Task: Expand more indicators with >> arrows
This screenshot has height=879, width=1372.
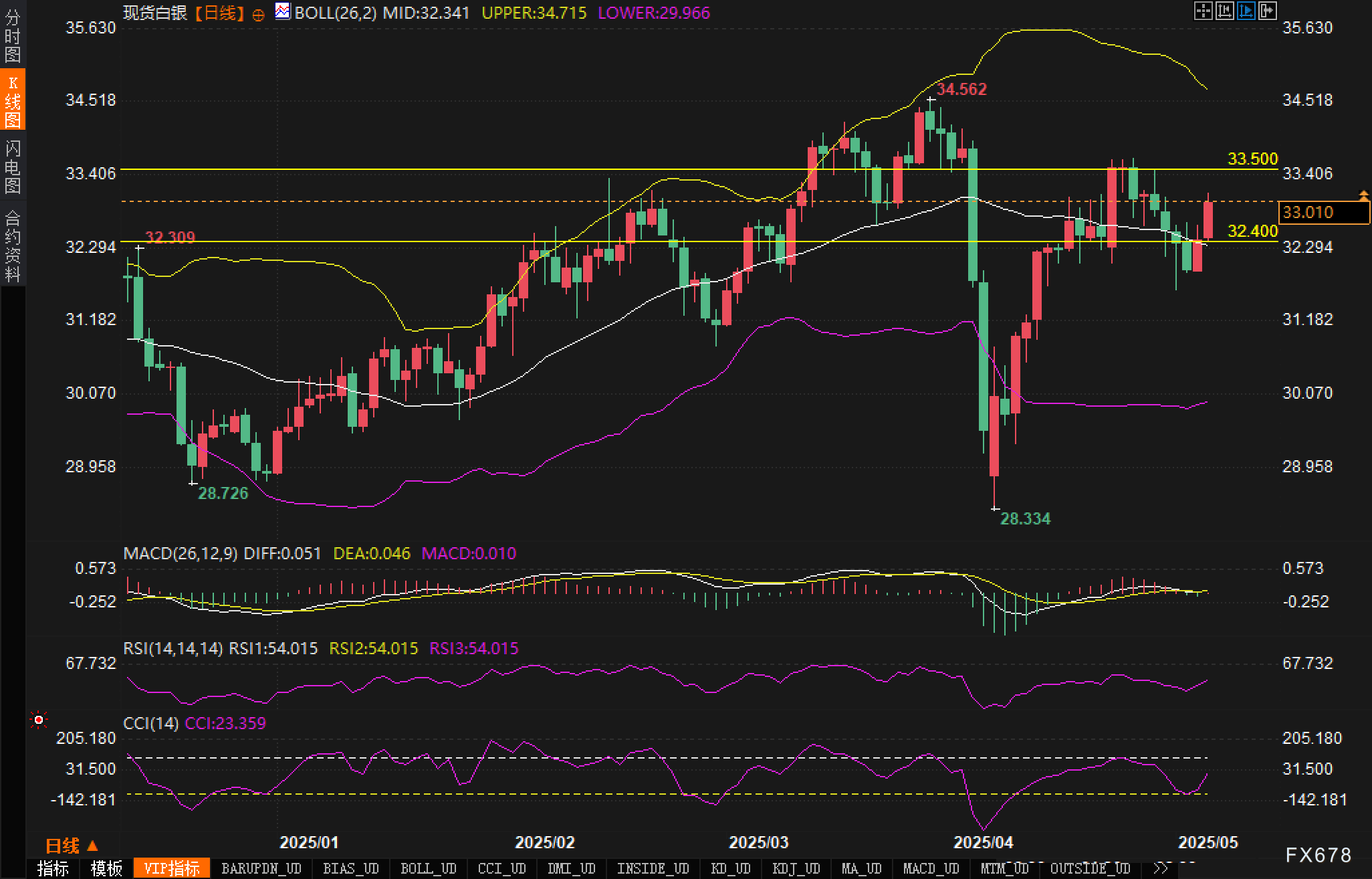Action: (1161, 868)
